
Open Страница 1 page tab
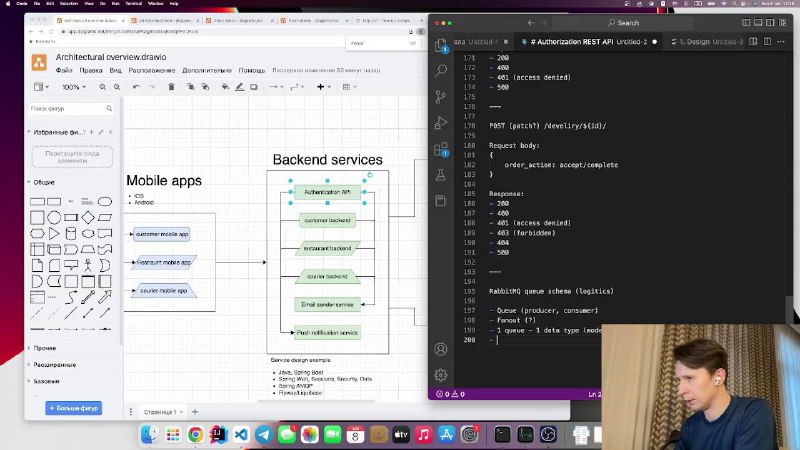click(x=163, y=412)
